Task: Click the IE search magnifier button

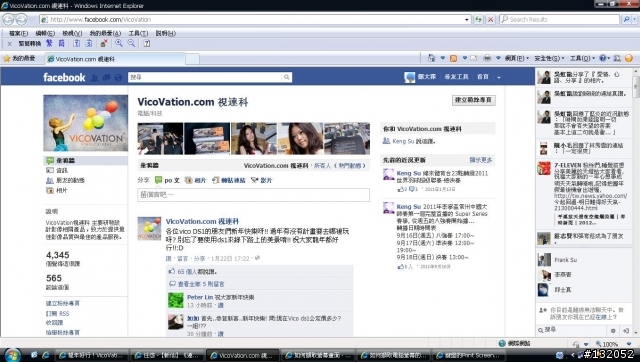Action: [627, 19]
